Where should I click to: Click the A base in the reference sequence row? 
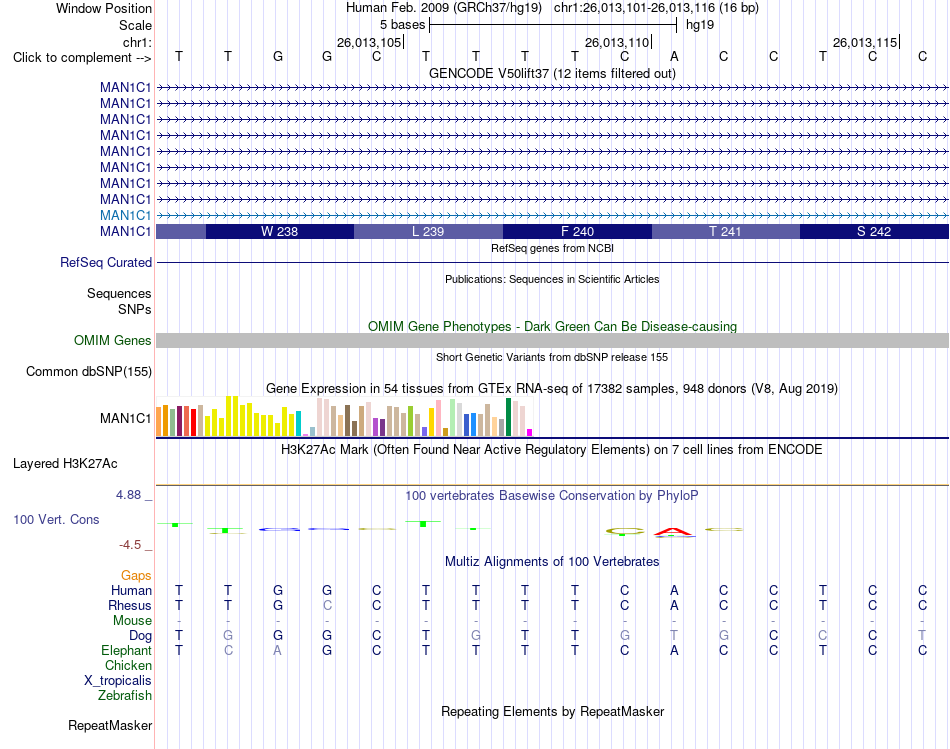pos(674,56)
